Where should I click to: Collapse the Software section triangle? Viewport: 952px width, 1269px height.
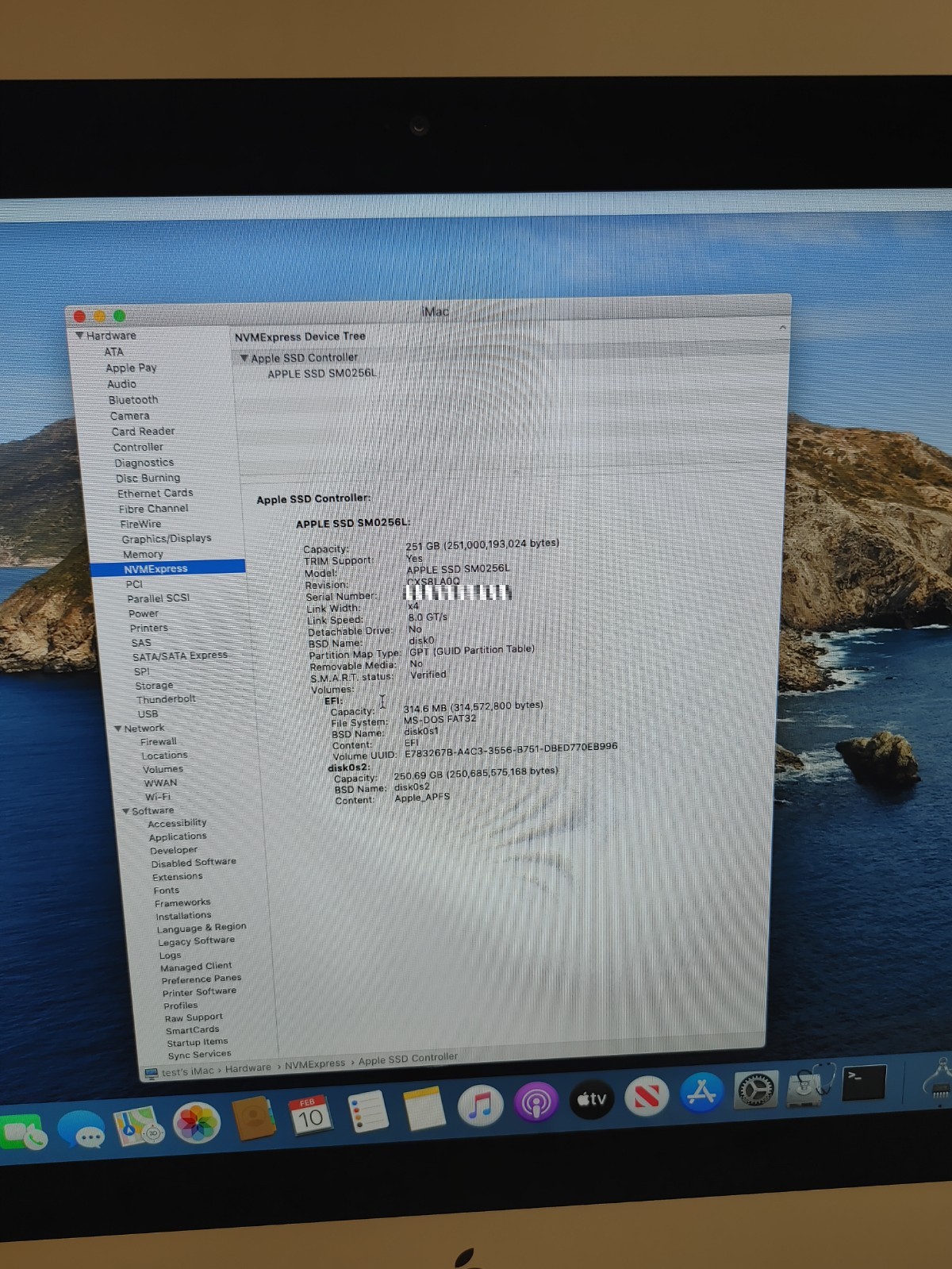[x=126, y=811]
